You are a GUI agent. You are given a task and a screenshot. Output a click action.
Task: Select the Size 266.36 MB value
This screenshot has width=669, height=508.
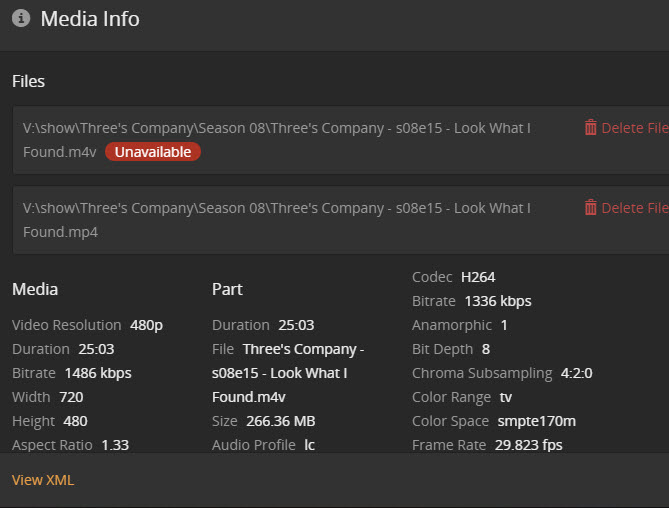point(278,421)
